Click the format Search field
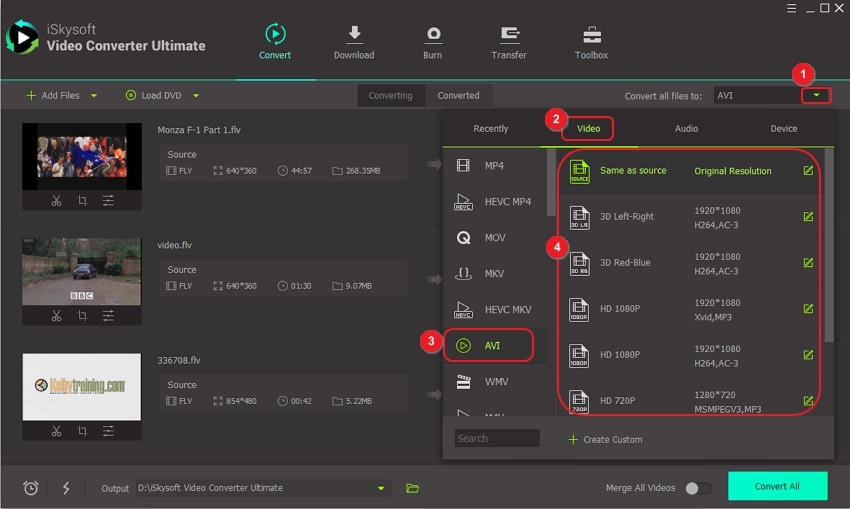Screen dimensions: 850x509 click(x=497, y=439)
